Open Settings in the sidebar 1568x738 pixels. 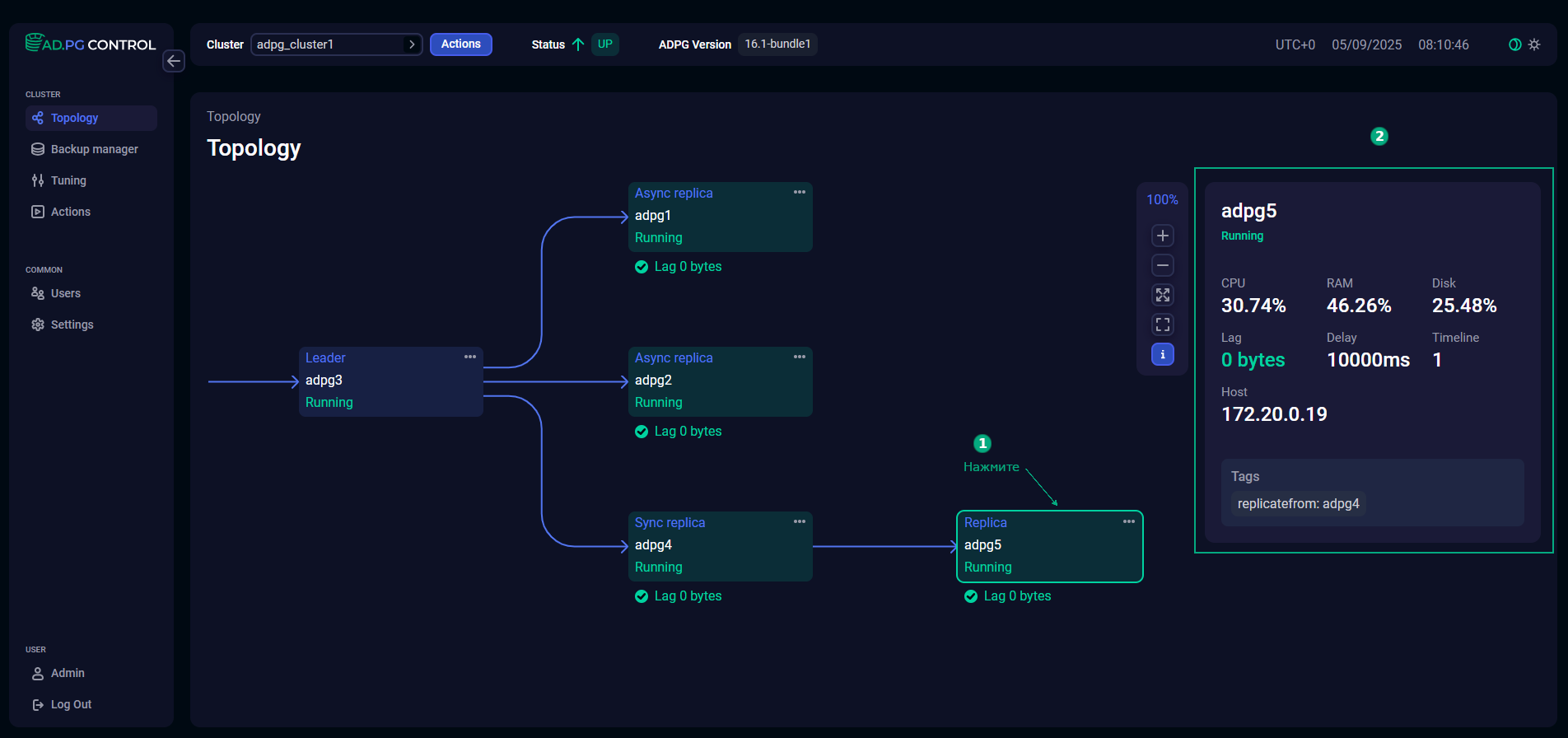(x=72, y=325)
